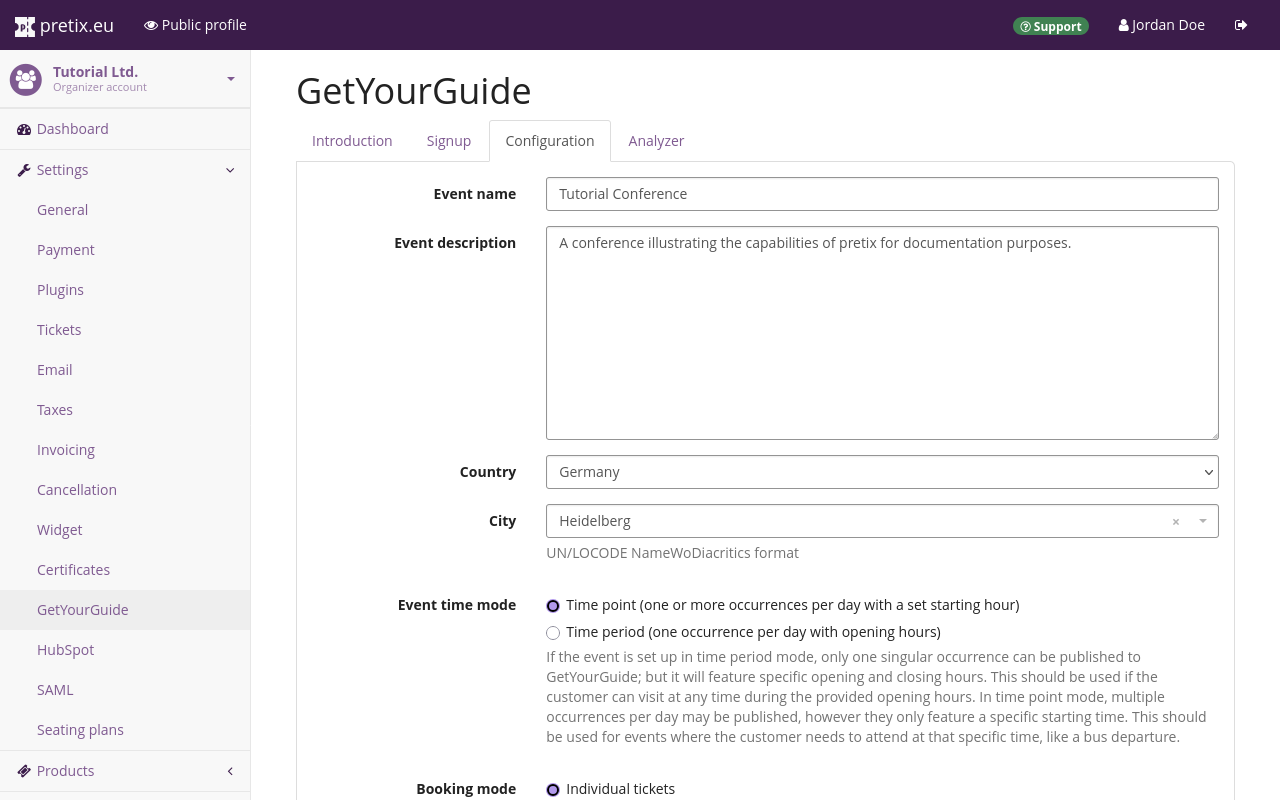
Task: Open the Jordan Doe user menu icon
Action: click(1124, 24)
